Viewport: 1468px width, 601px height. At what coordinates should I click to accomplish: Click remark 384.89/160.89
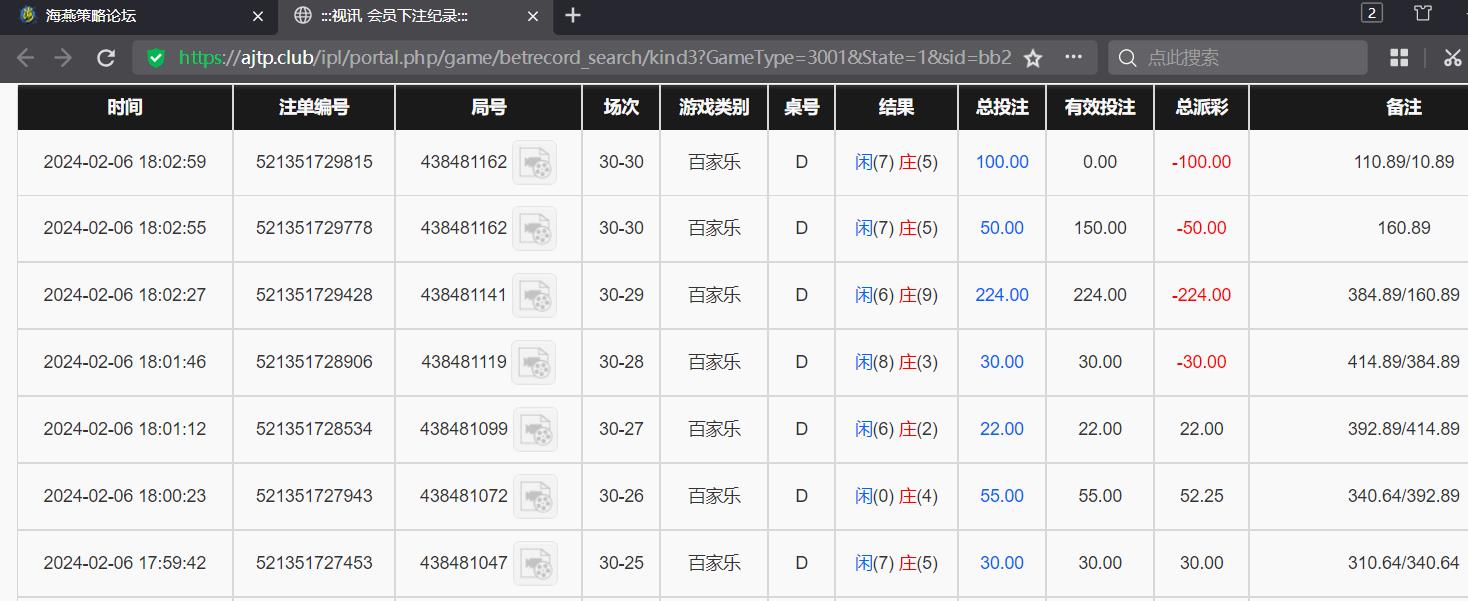(x=1404, y=295)
